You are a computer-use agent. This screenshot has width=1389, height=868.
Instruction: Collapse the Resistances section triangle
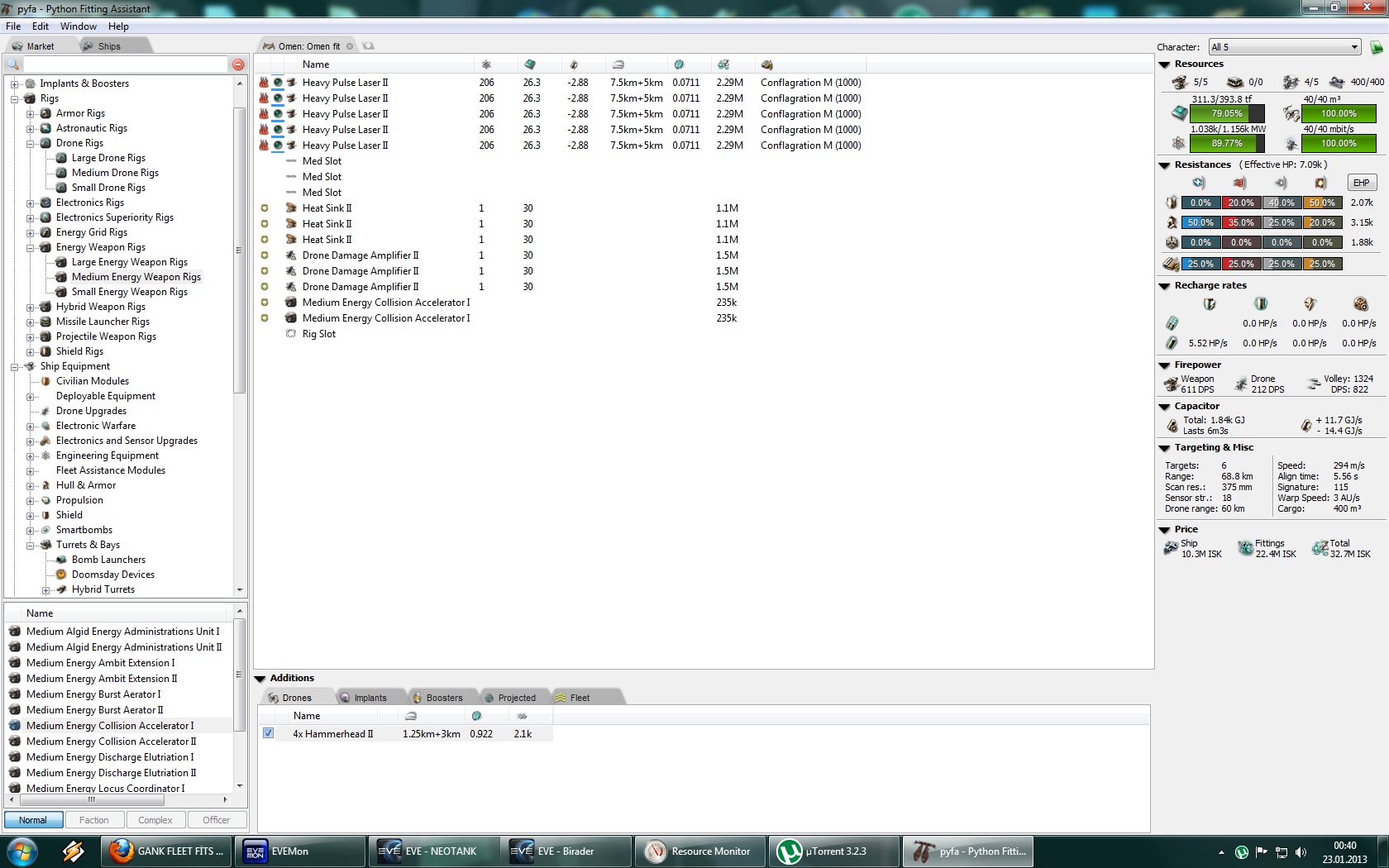[1164, 165]
